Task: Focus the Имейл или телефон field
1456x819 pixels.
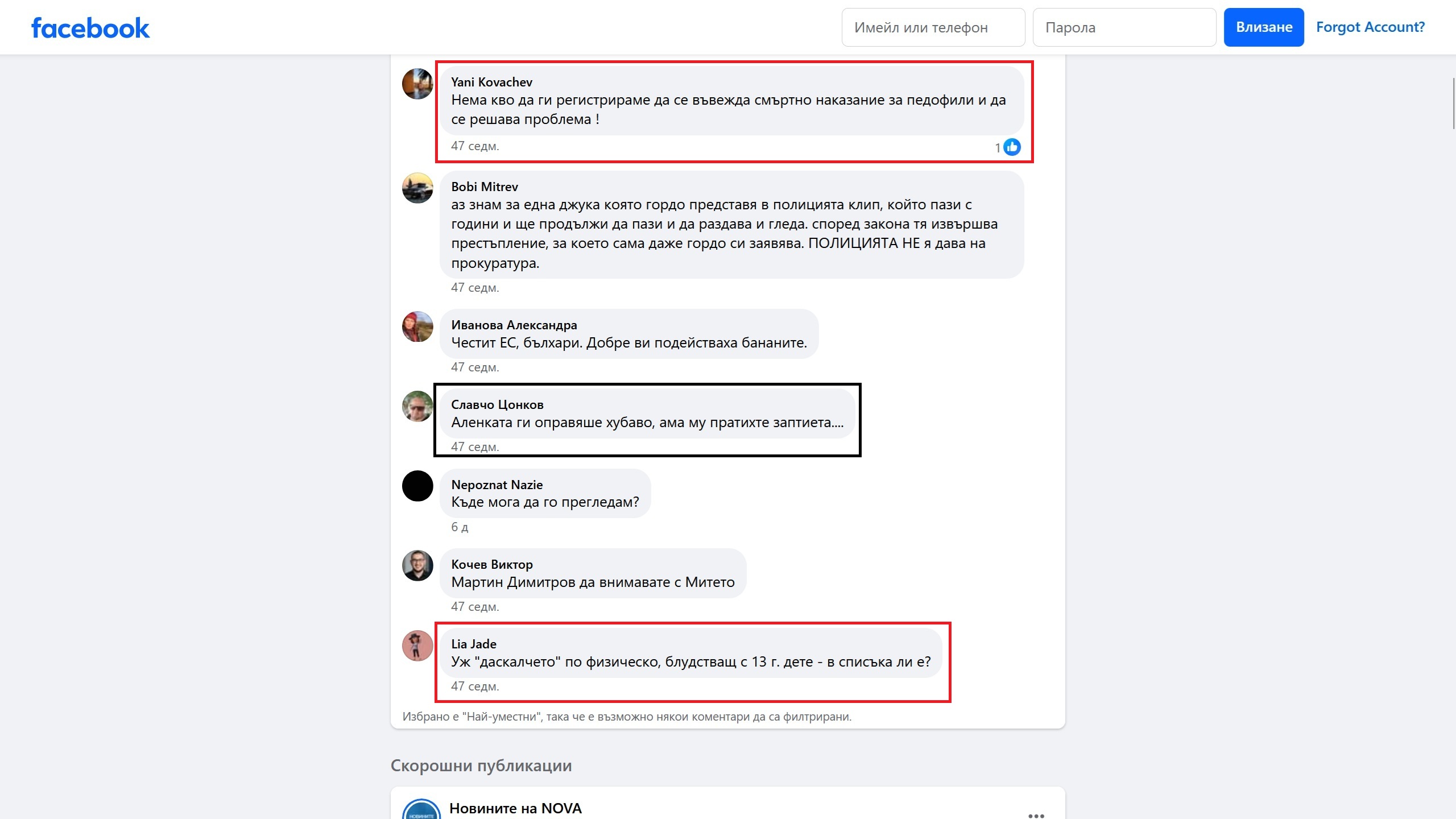Action: (x=933, y=27)
